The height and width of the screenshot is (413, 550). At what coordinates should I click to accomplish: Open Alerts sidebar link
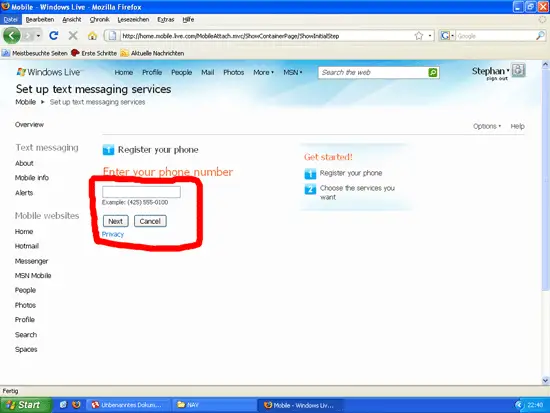click(24, 193)
